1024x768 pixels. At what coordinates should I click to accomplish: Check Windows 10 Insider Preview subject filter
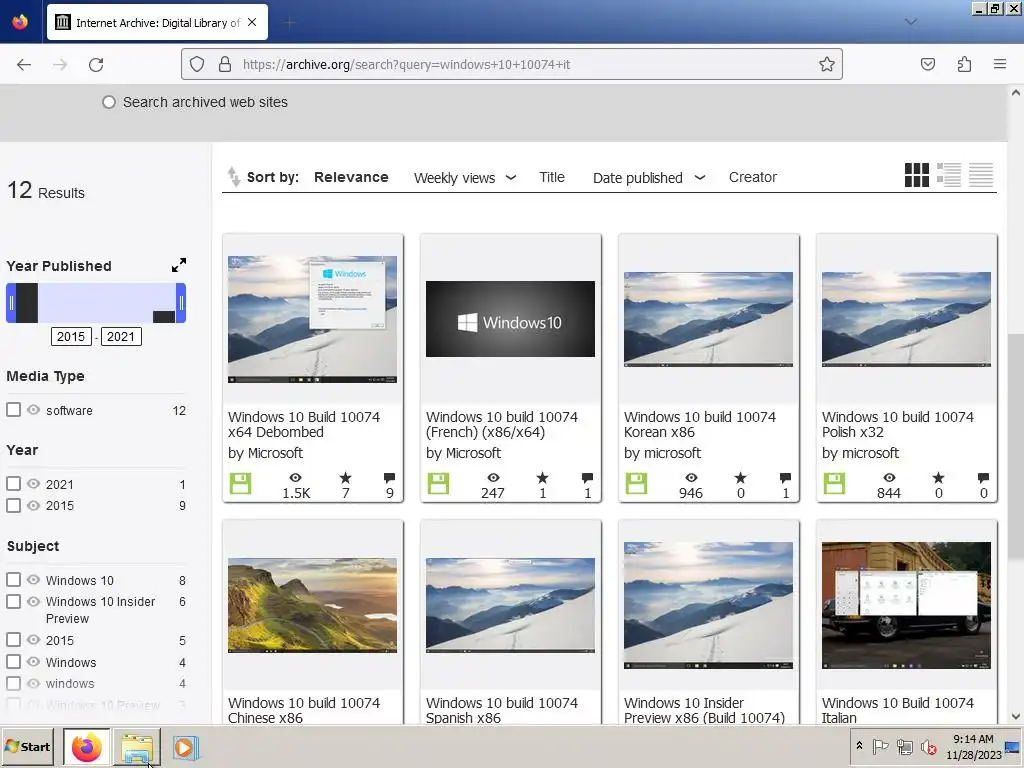tap(13, 601)
